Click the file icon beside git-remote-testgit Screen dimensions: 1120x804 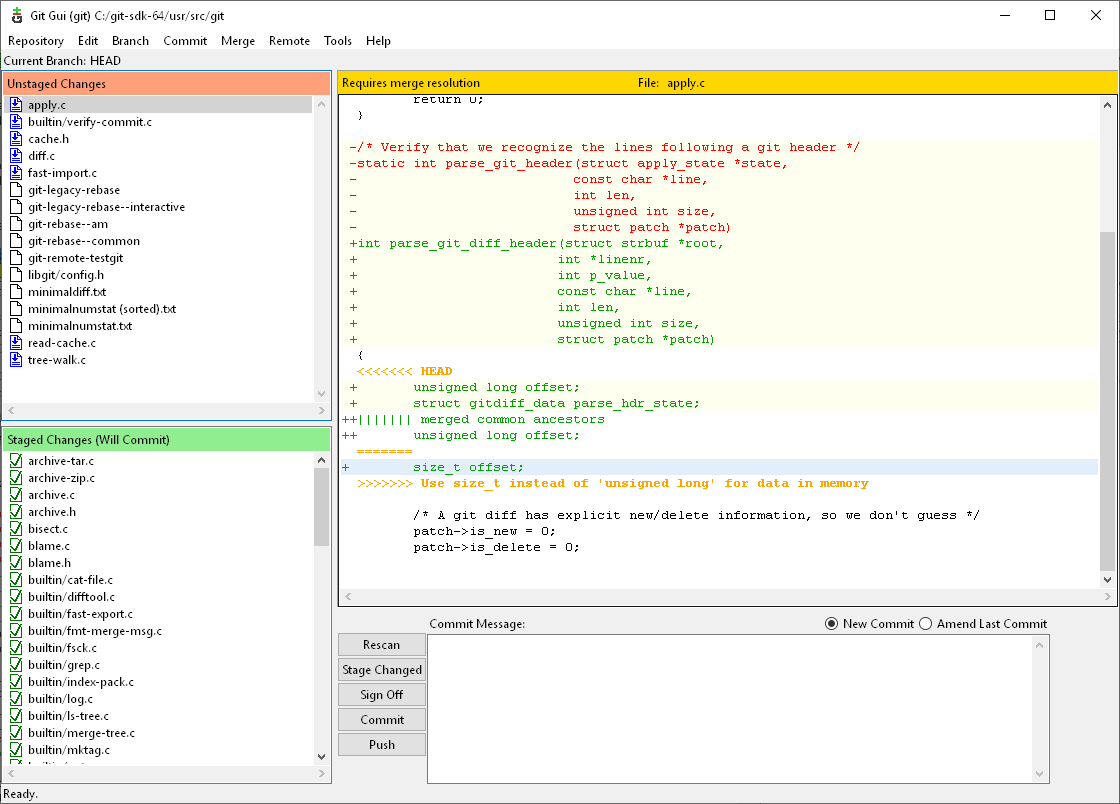tap(16, 258)
